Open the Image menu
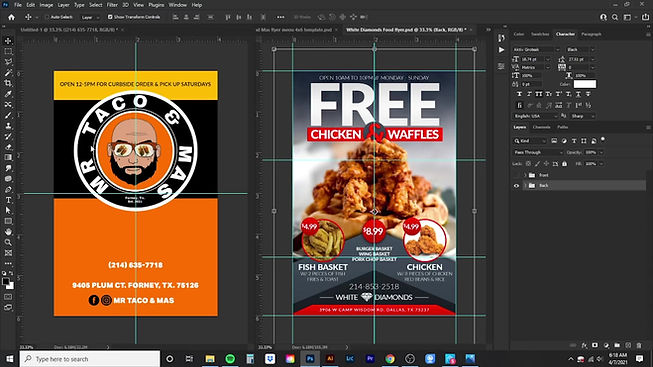 (46, 5)
